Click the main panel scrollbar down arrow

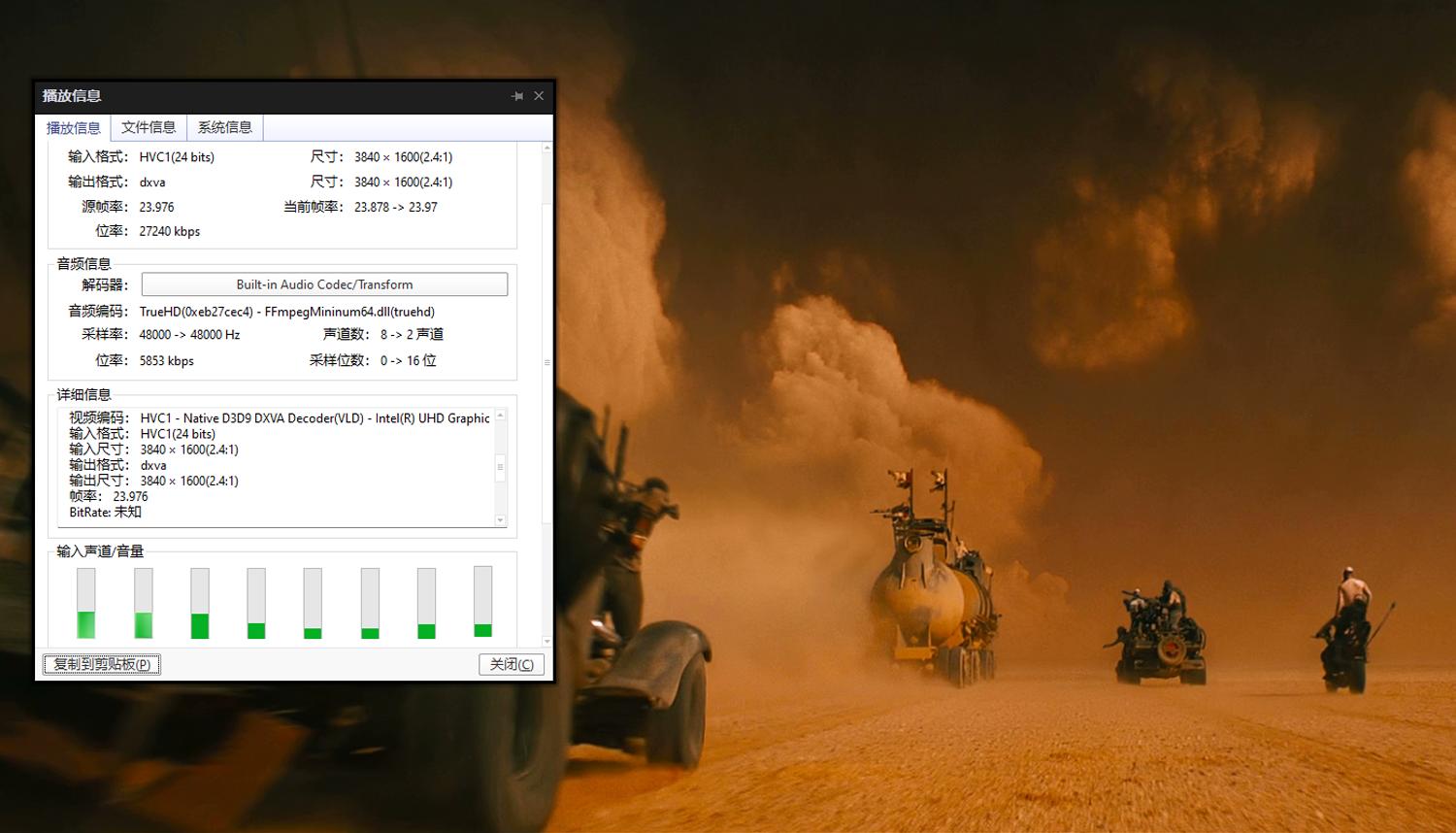click(547, 641)
